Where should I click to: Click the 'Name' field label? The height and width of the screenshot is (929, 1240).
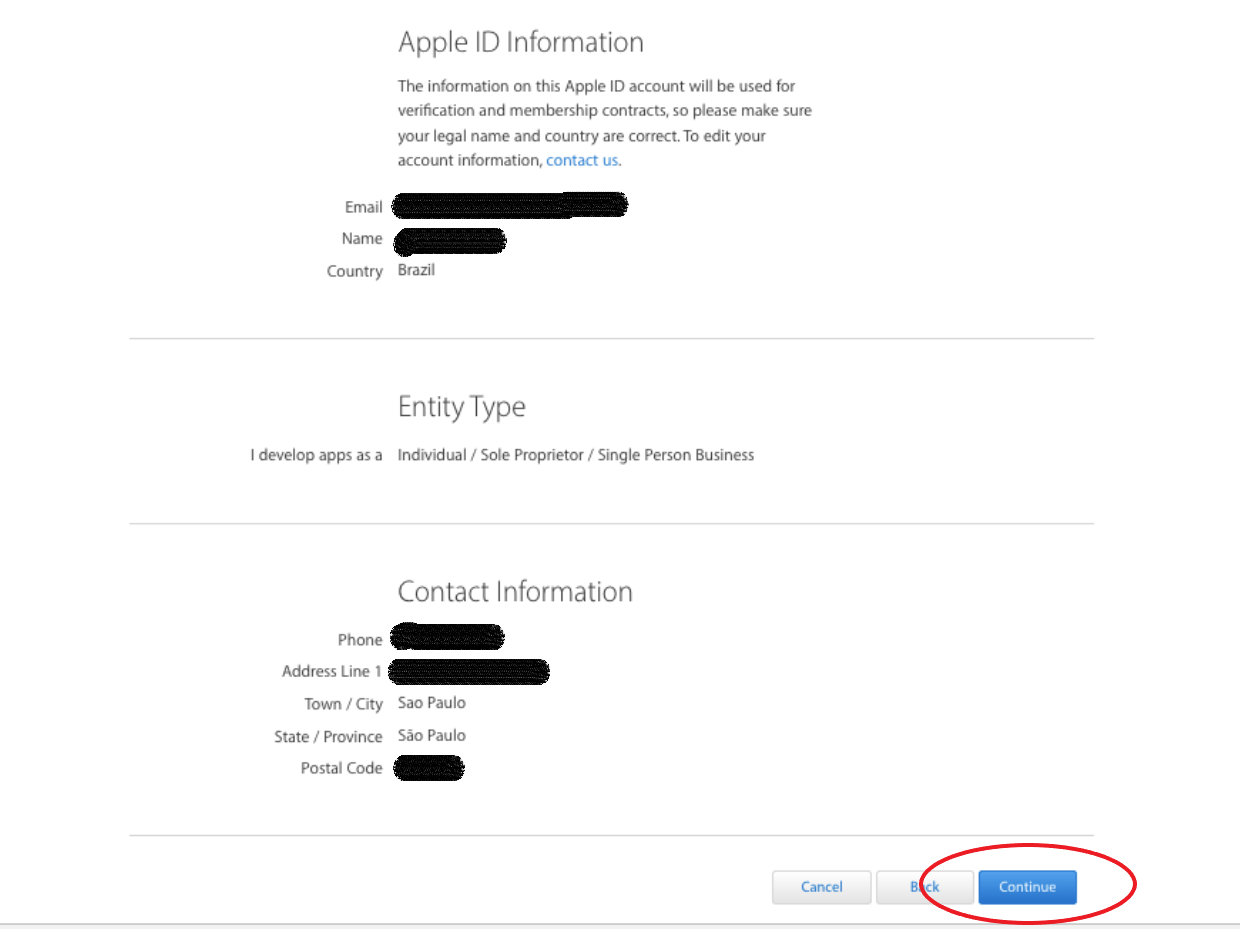click(362, 238)
